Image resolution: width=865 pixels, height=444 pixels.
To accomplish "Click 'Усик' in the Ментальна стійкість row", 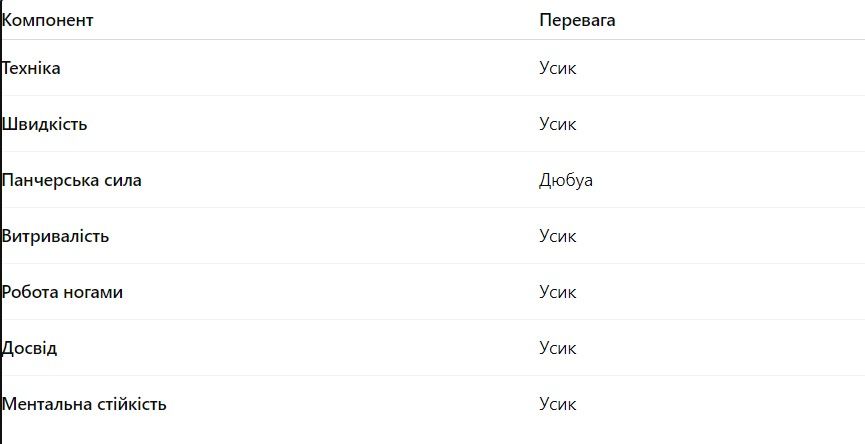I will (557, 404).
